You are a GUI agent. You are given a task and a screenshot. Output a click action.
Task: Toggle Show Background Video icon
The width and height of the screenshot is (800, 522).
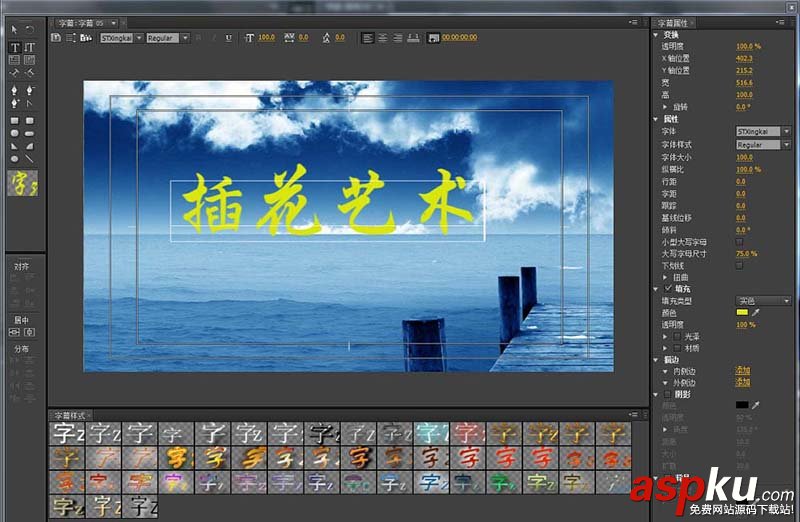[x=433, y=38]
